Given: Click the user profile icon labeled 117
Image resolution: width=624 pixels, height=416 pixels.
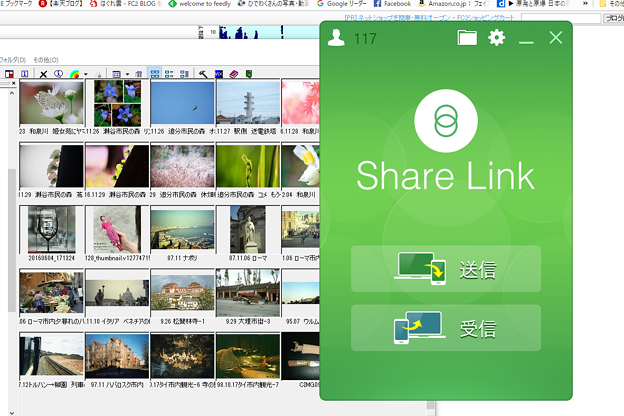Looking at the screenshot, I should [x=336, y=38].
